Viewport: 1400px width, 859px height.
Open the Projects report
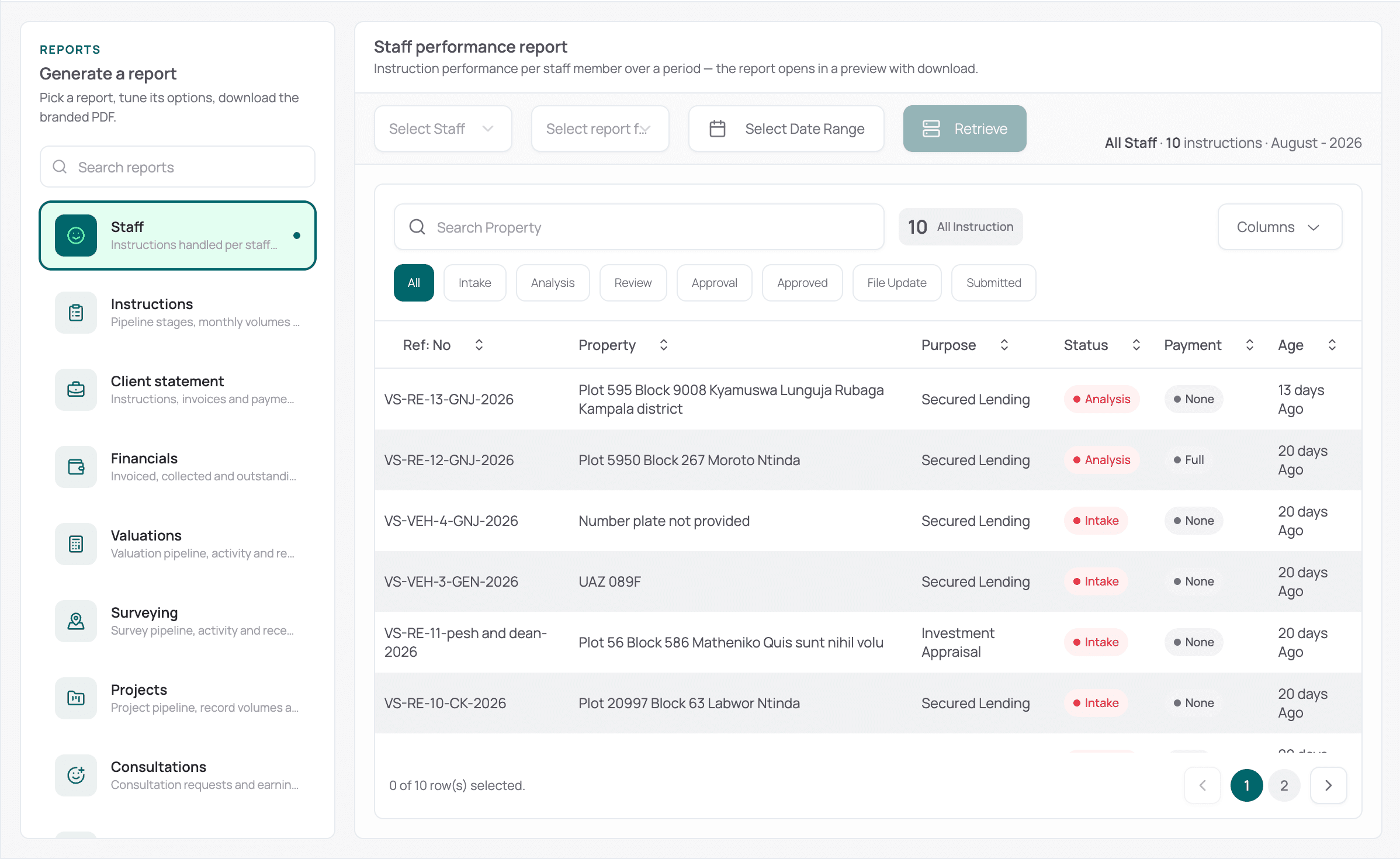click(178, 698)
